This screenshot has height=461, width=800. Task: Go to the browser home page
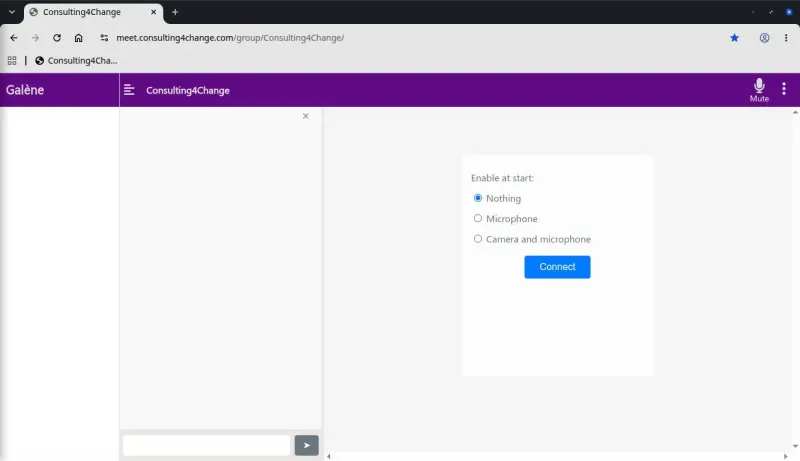tap(79, 38)
